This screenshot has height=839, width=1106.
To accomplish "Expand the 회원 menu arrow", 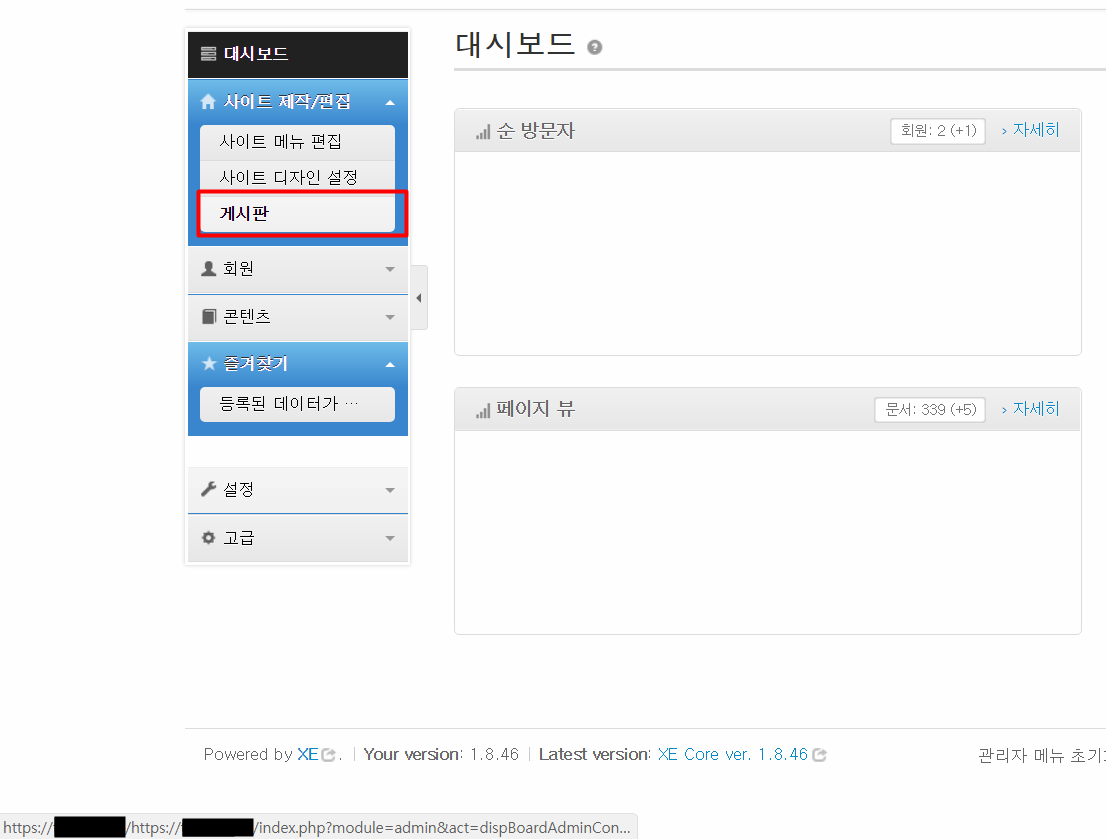I will point(390,269).
